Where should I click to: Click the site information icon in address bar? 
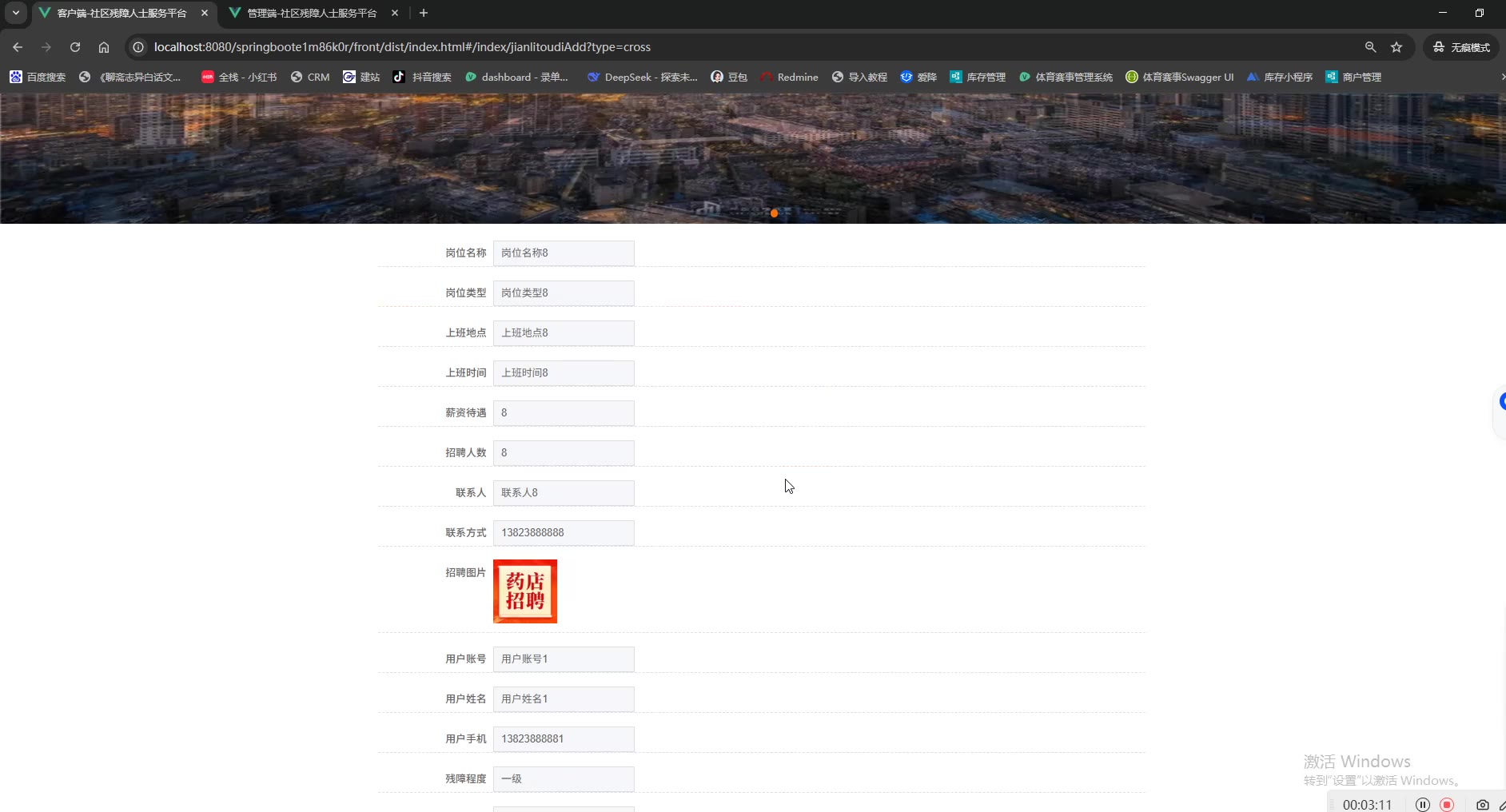pos(138,47)
